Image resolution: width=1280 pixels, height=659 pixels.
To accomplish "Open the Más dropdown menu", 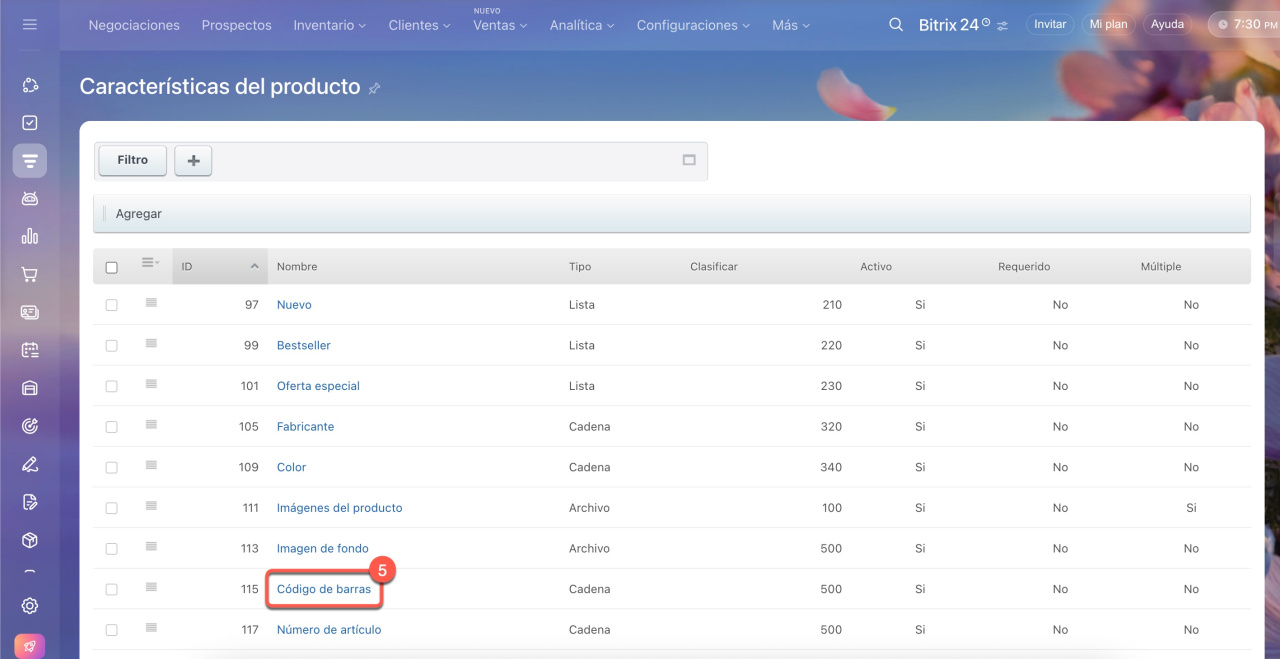I will tap(791, 25).
